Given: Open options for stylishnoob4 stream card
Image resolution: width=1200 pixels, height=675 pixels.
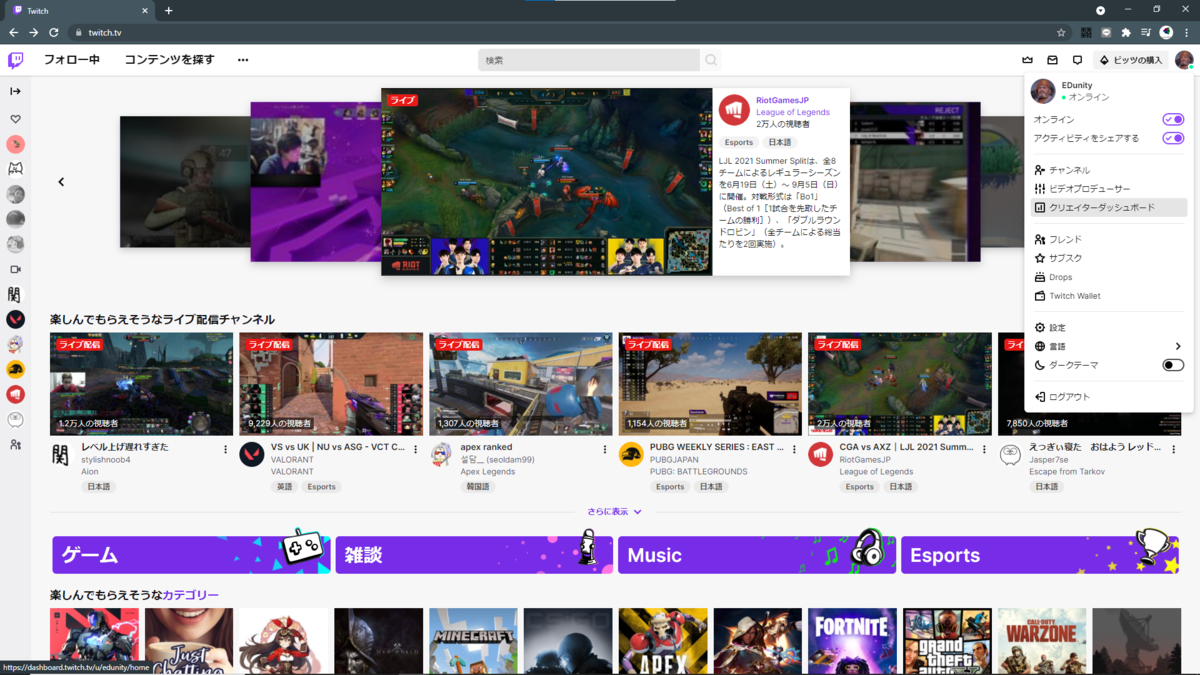Looking at the screenshot, I should pos(226,450).
